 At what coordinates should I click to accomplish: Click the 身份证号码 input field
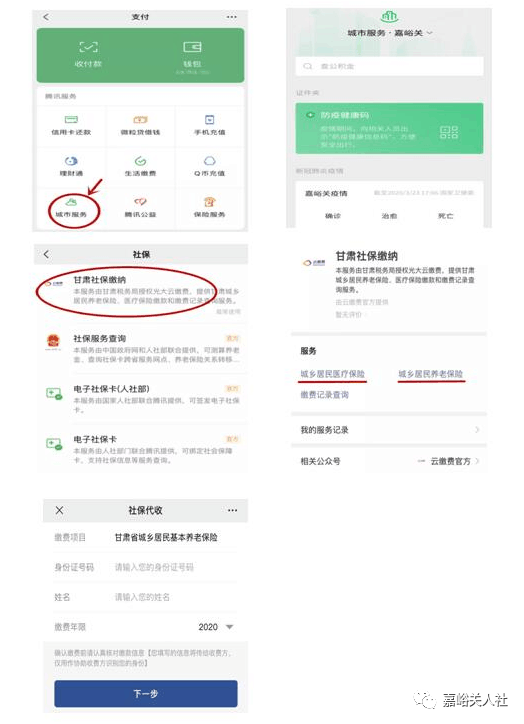[175, 567]
